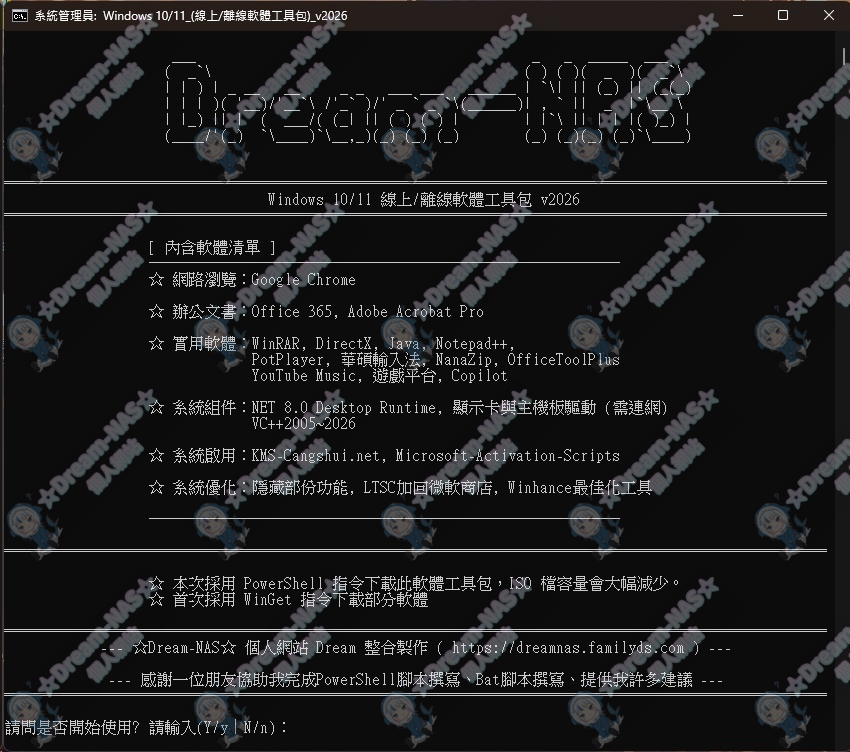Screen dimensions: 850x752
Task: Click the 'NET 8.0 Desktop Runtime' line
Action: [x=460, y=408]
